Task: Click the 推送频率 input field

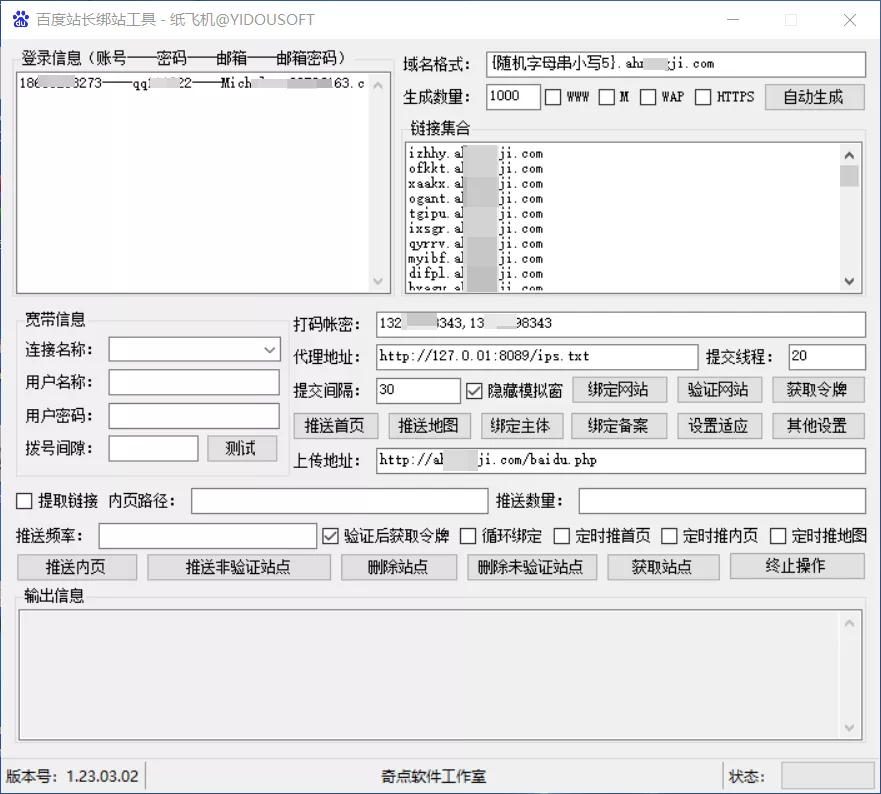Action: click(207, 536)
